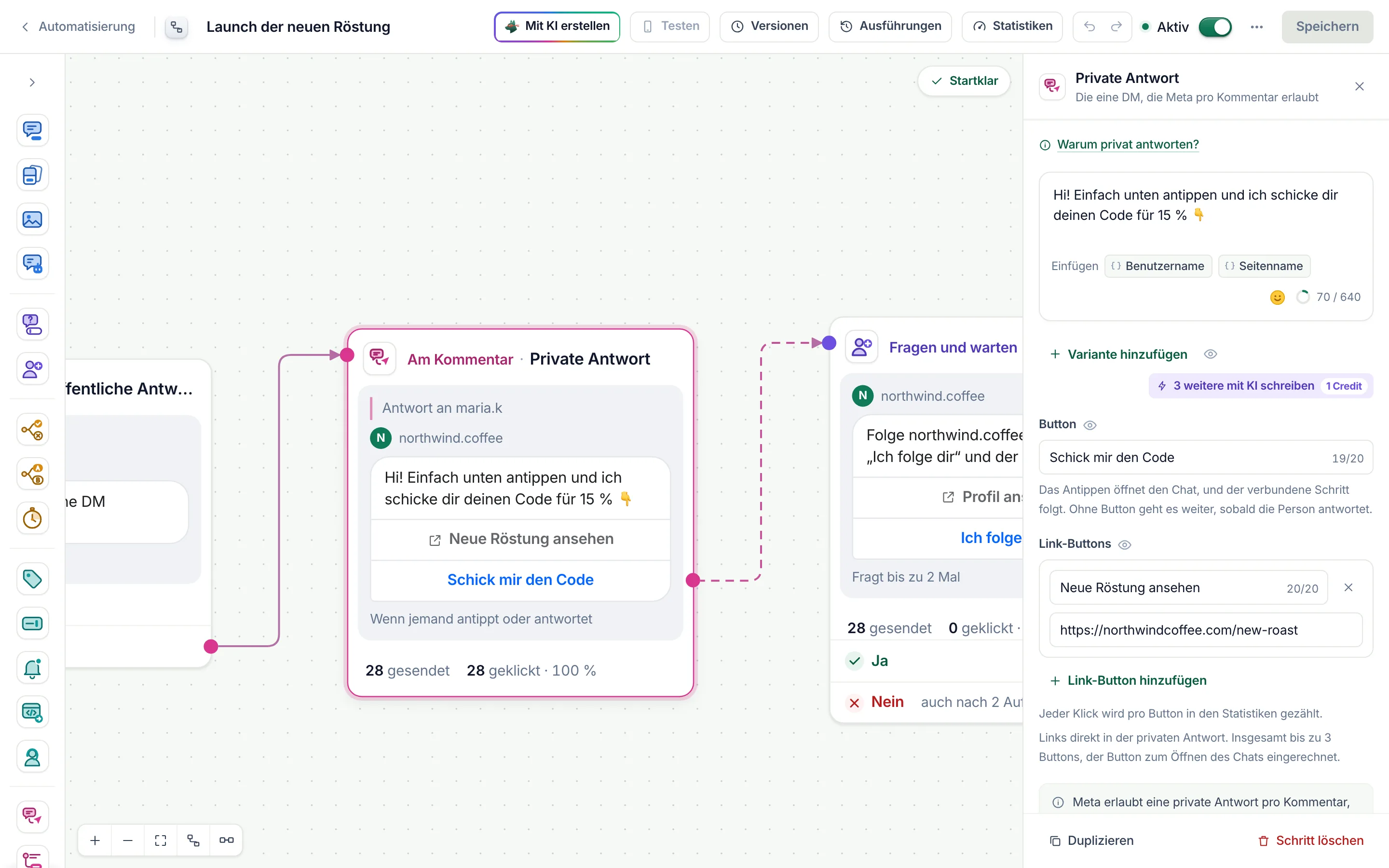
Task: Add the condition branch step icon
Action: coord(32,429)
